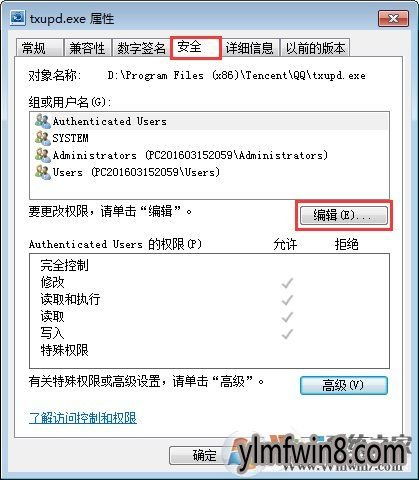Click the Administrators group icon
419x480 pixels.
[x=43, y=155]
